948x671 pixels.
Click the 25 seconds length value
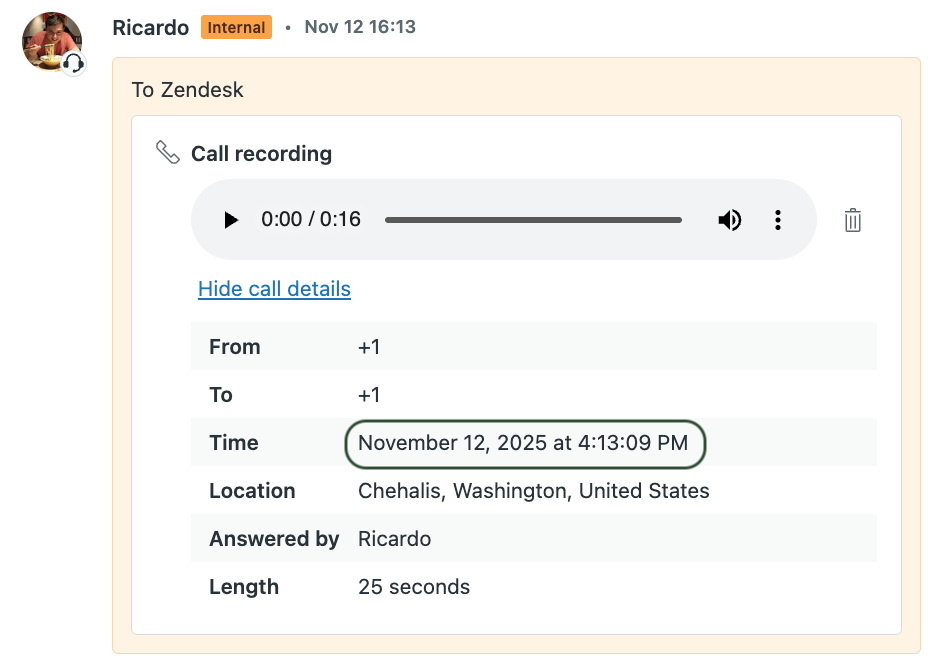click(413, 587)
